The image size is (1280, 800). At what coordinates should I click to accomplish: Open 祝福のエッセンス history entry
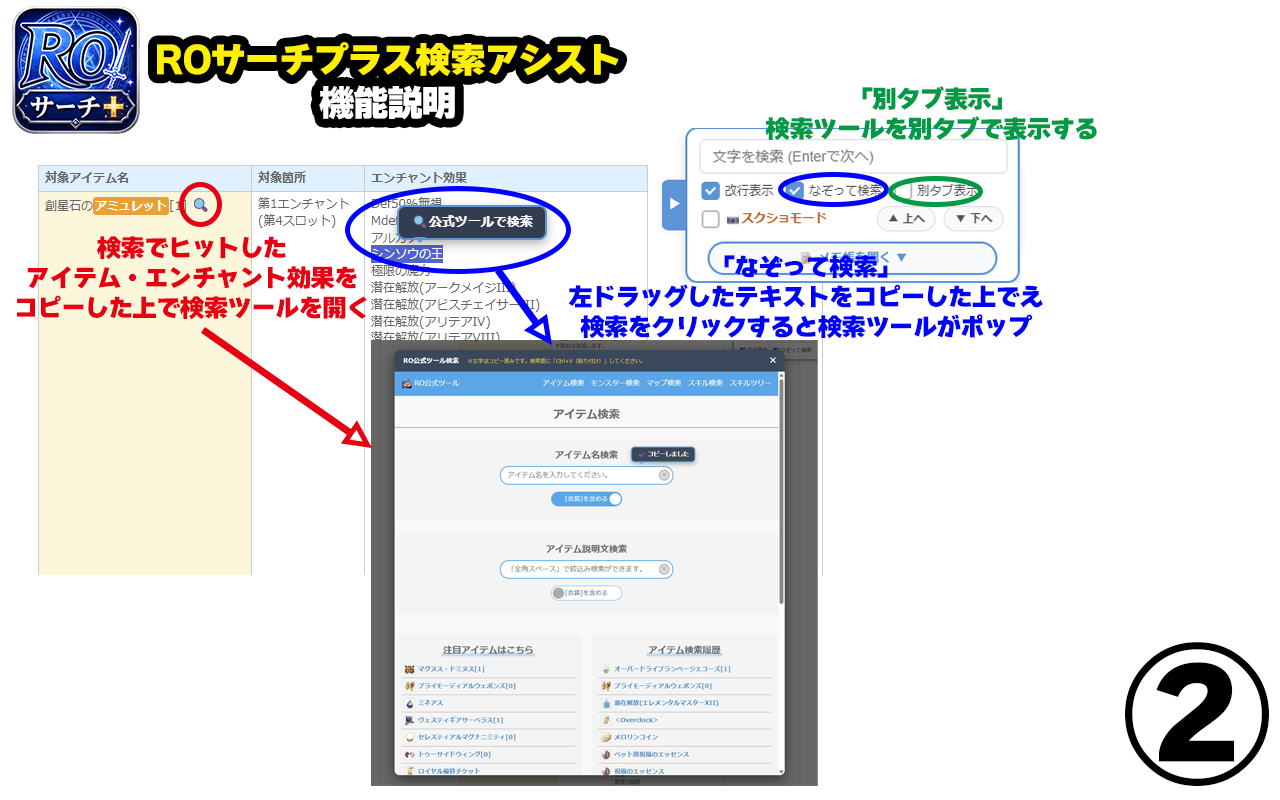(x=639, y=771)
